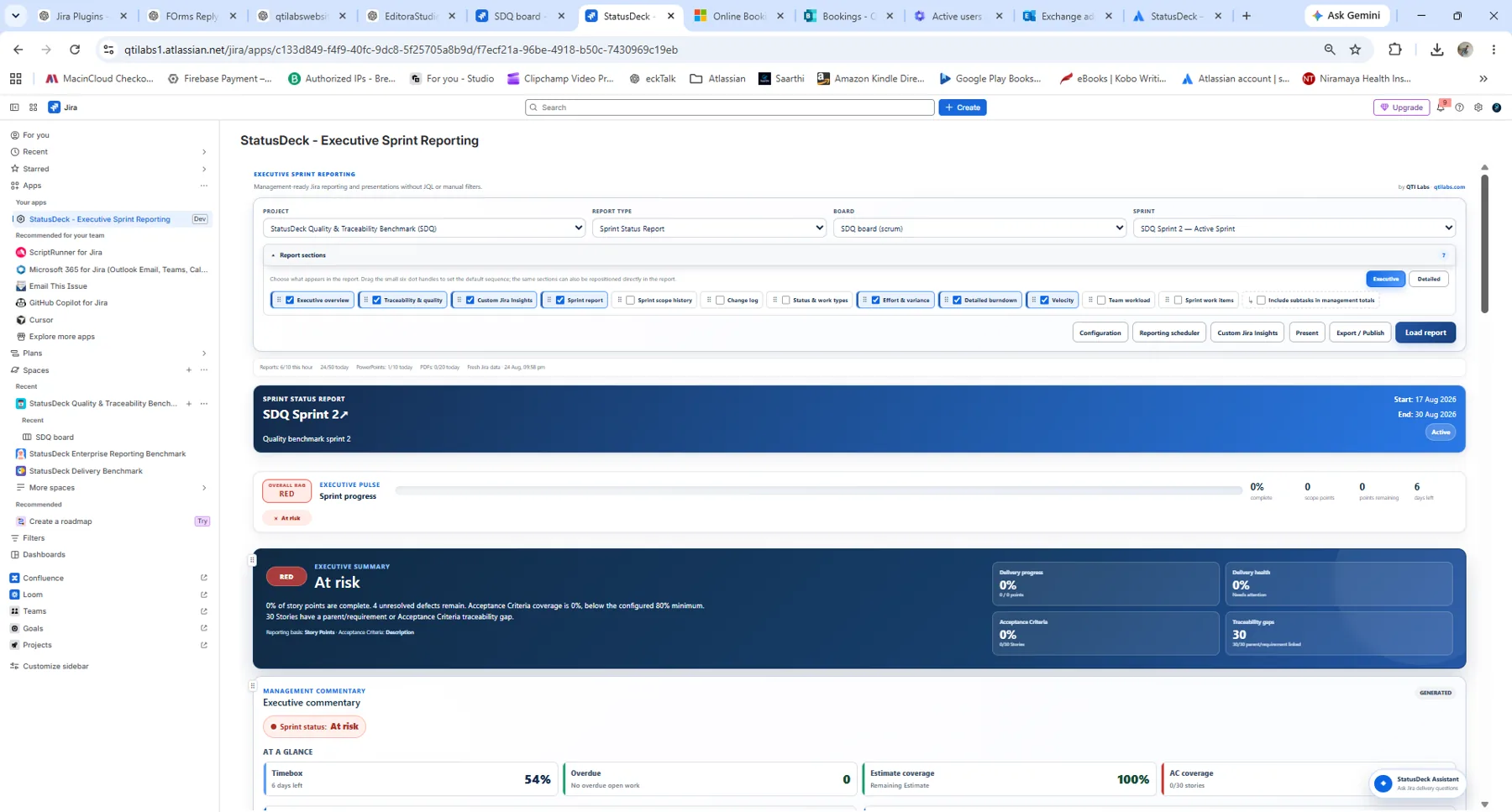Enable Sprint scope history section
This screenshot has width=1512, height=812.
tap(630, 301)
